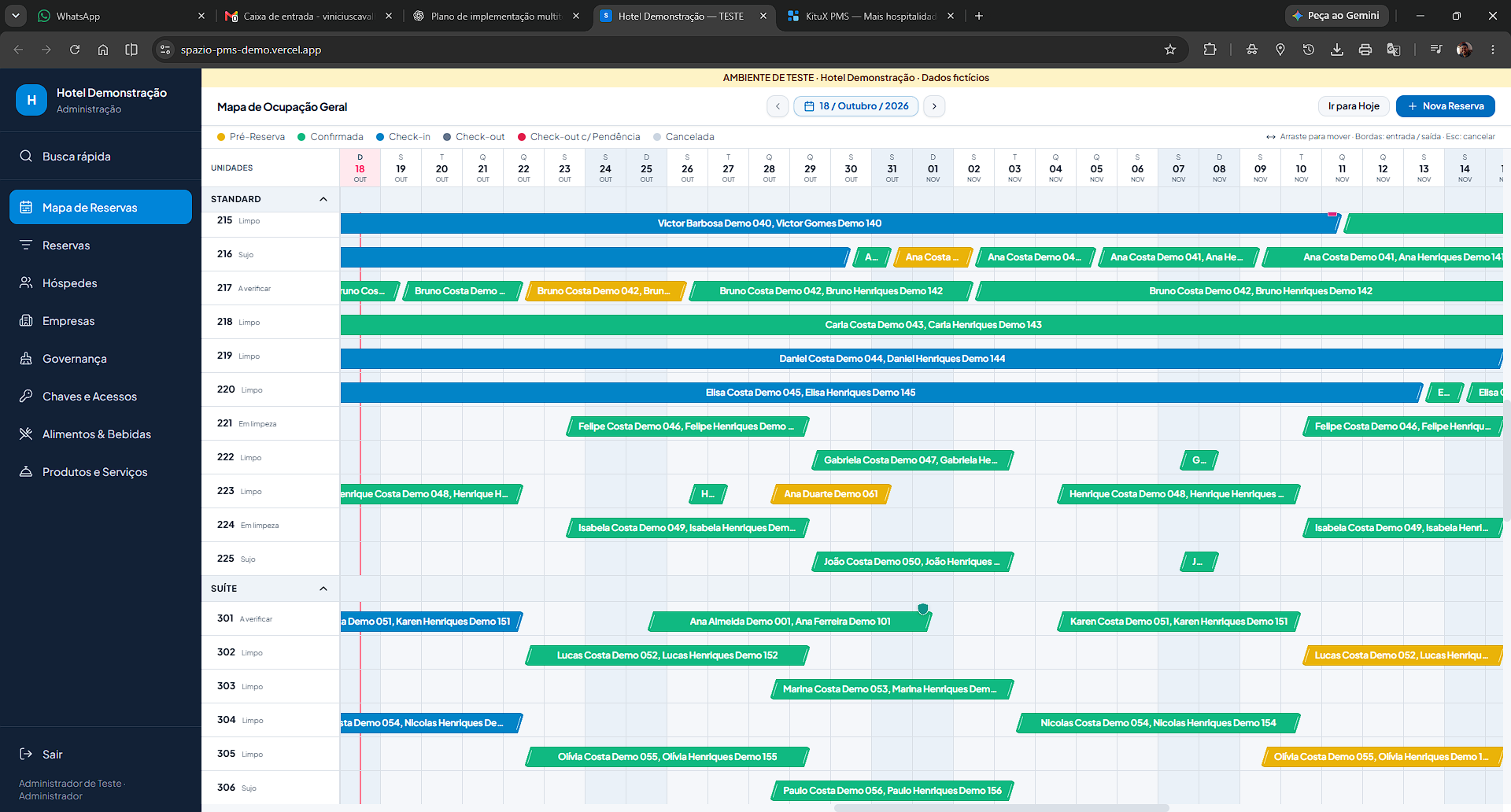Create a Nova Reserva
1511x812 pixels.
(1446, 106)
